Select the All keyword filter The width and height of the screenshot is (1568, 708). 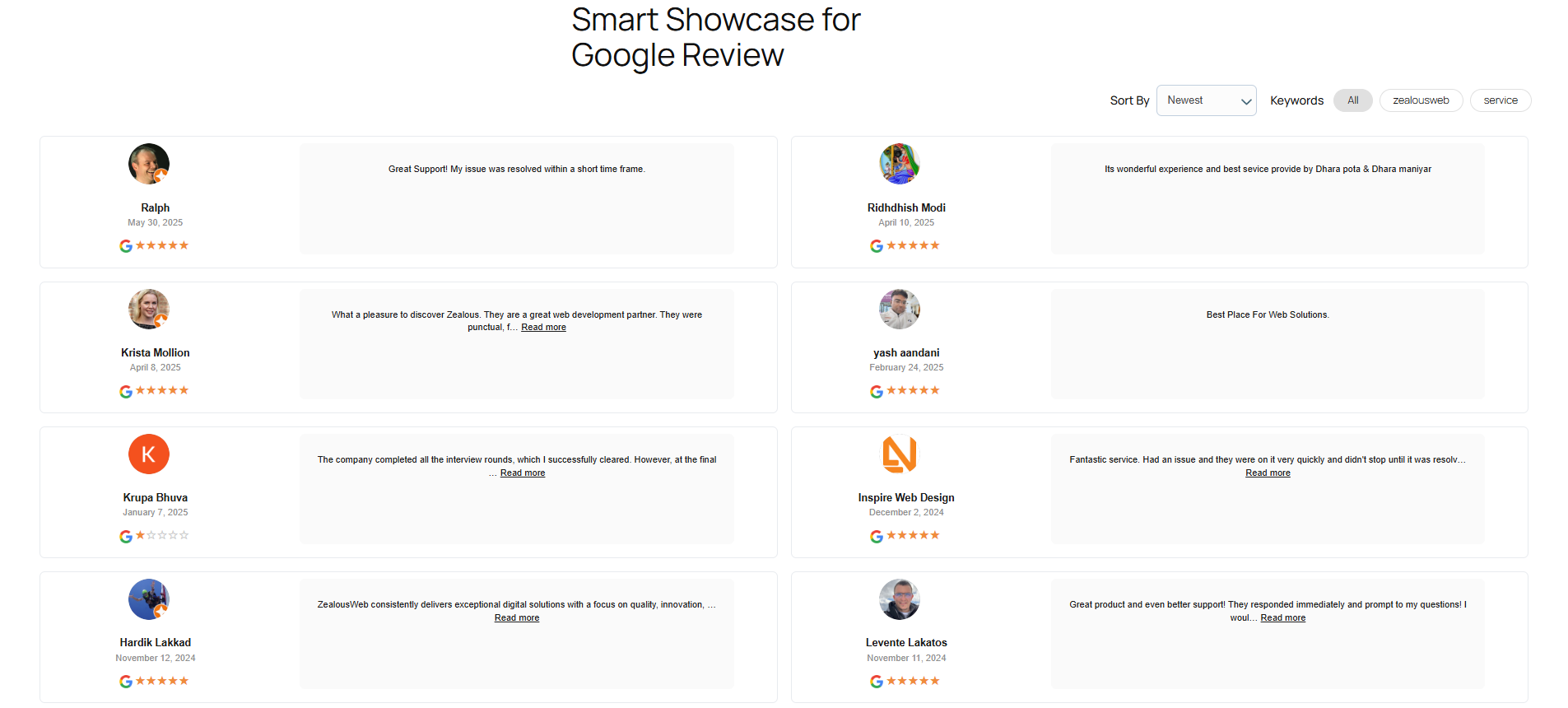1353,100
